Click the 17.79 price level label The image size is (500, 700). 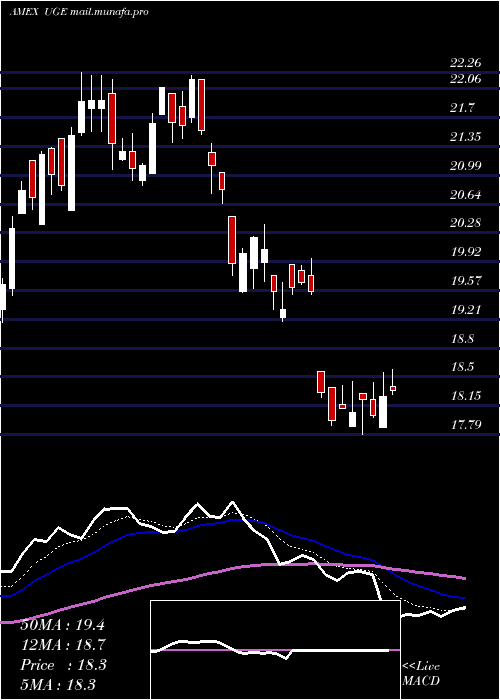coord(466,424)
